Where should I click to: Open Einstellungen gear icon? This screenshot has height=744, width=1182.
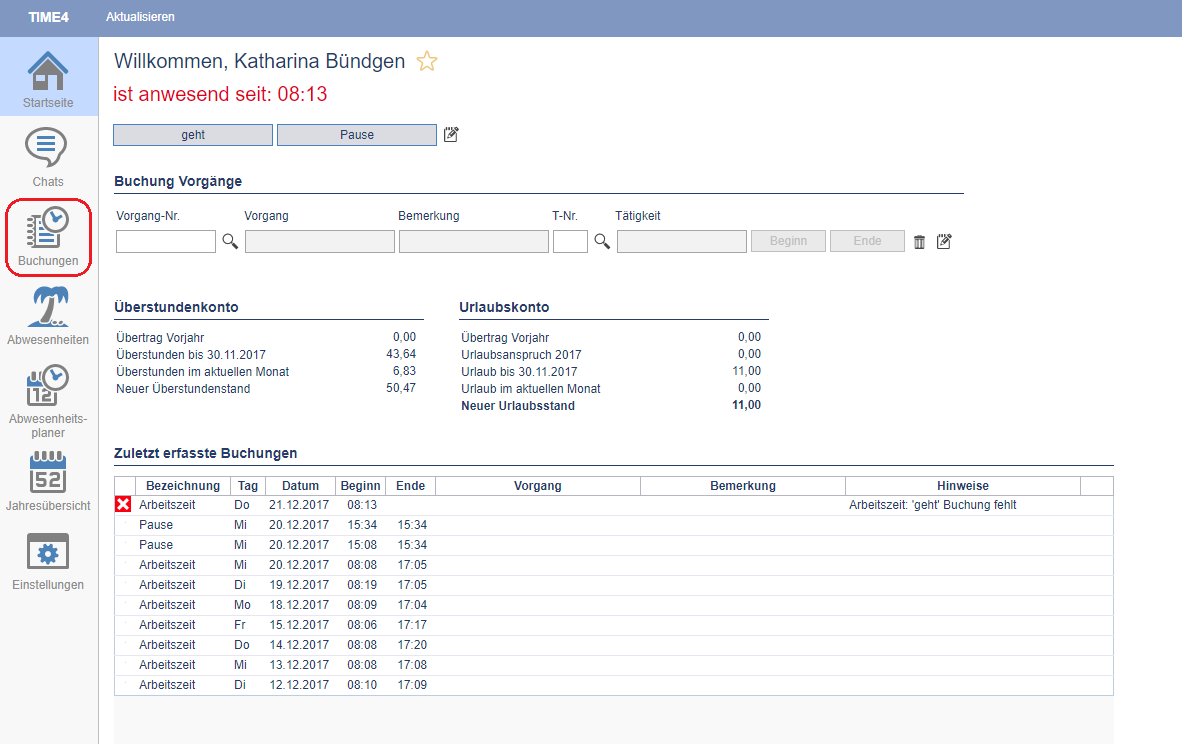coord(47,552)
